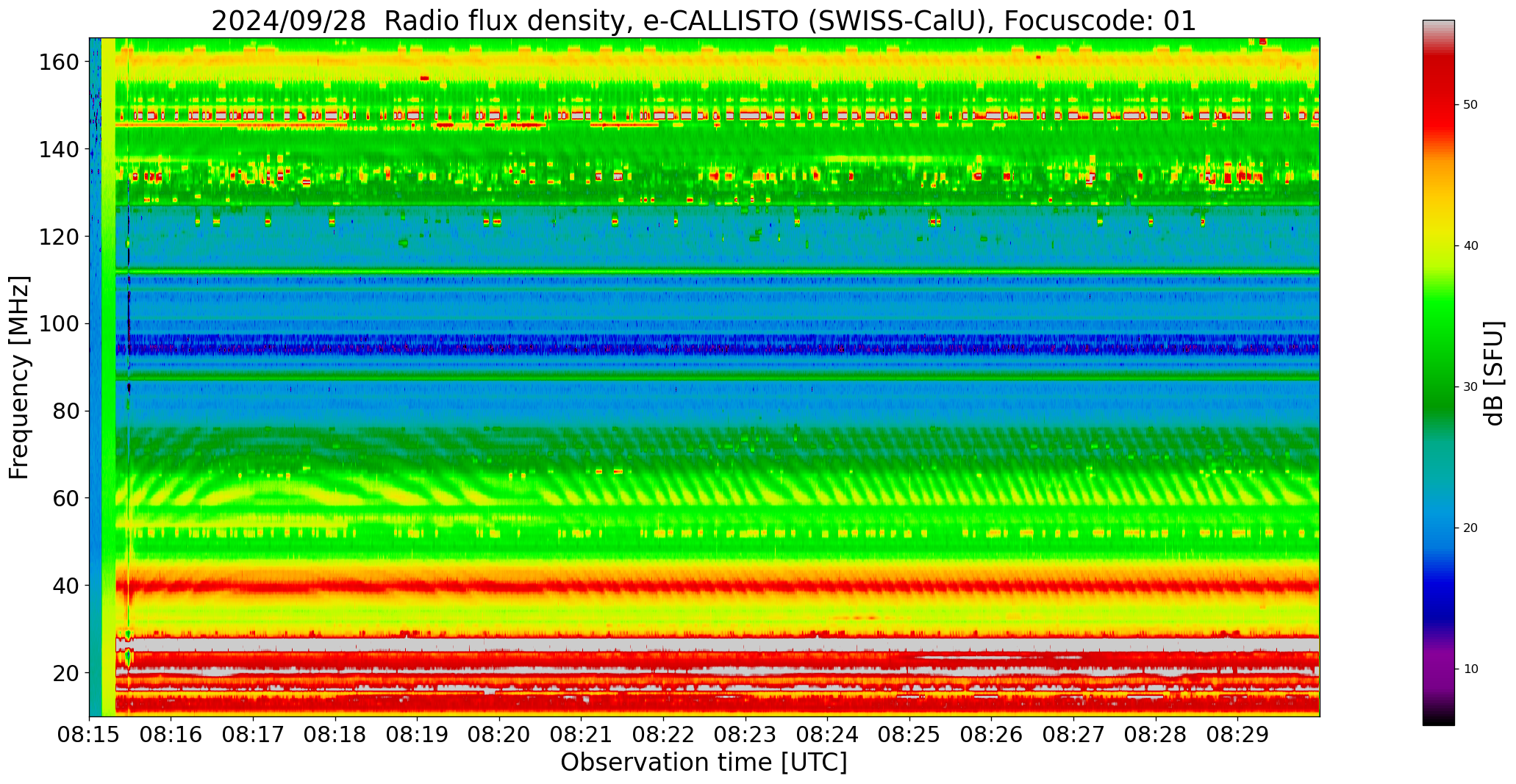The height and width of the screenshot is (784, 1516).
Task: Click the 08:20 time tick label
Action: pos(499,736)
